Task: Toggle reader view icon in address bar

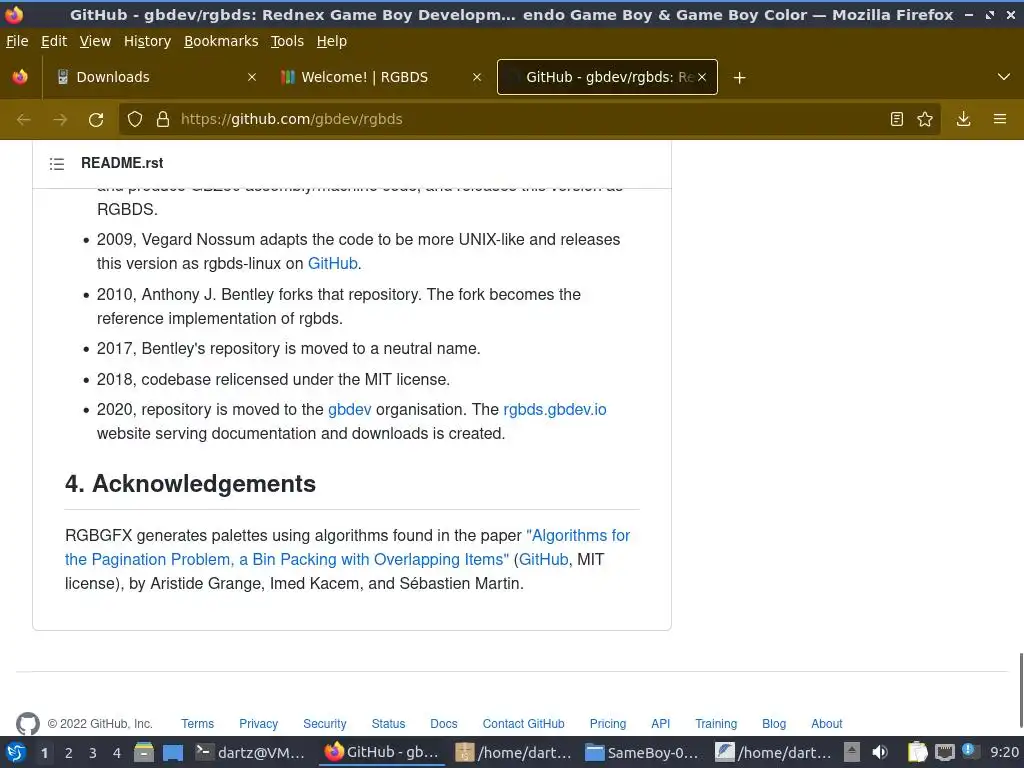Action: (897, 120)
